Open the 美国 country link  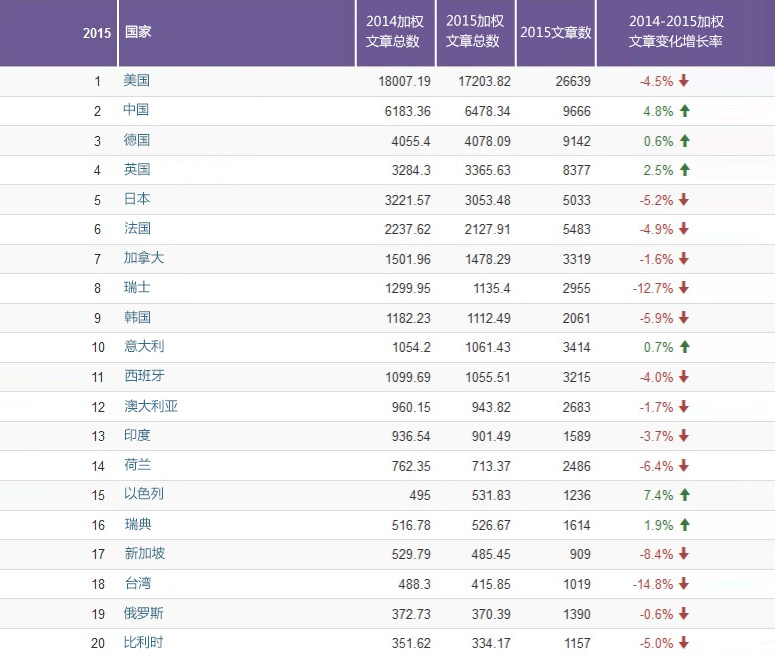tap(136, 81)
